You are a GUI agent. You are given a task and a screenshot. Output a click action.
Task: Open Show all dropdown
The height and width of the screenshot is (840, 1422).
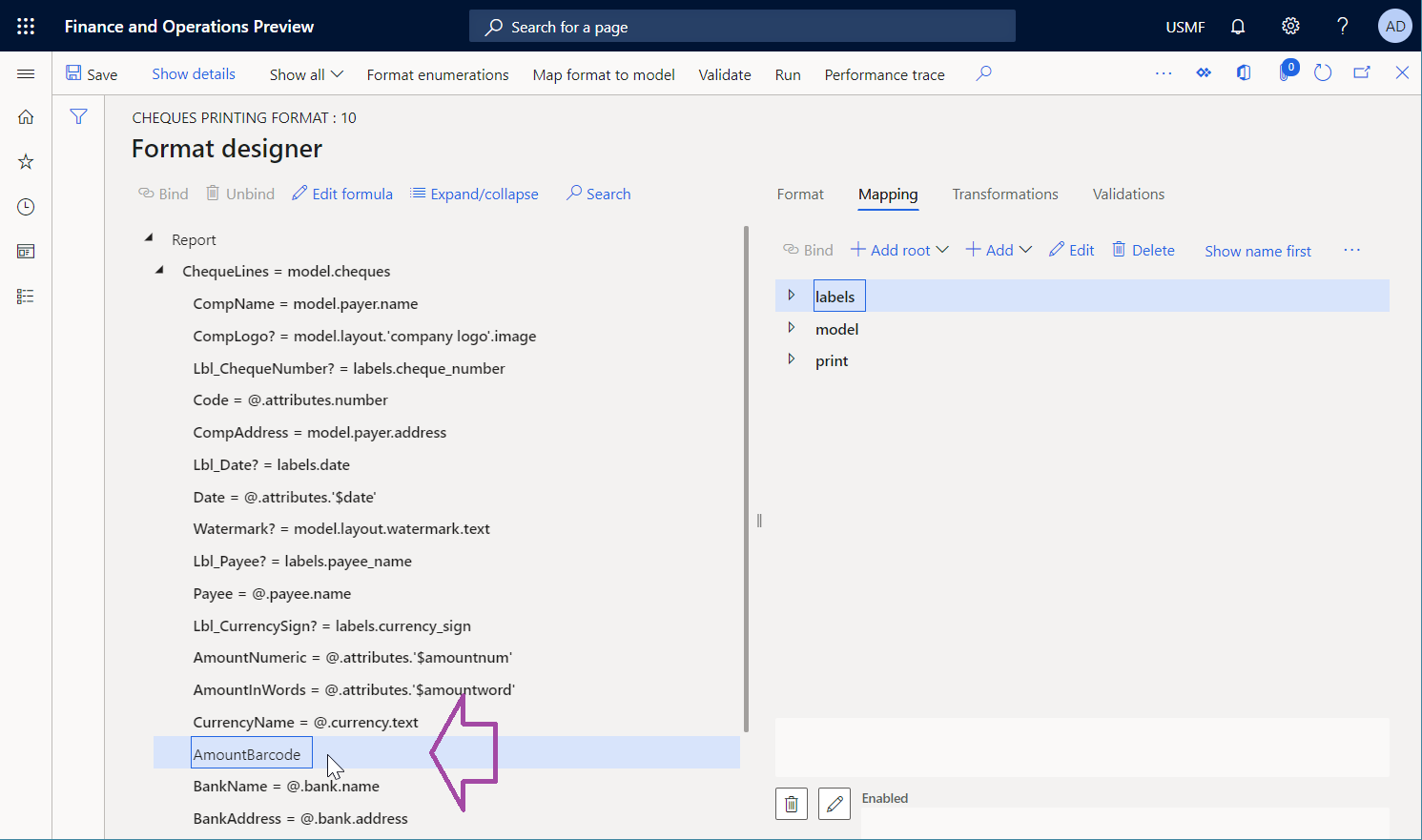click(306, 74)
